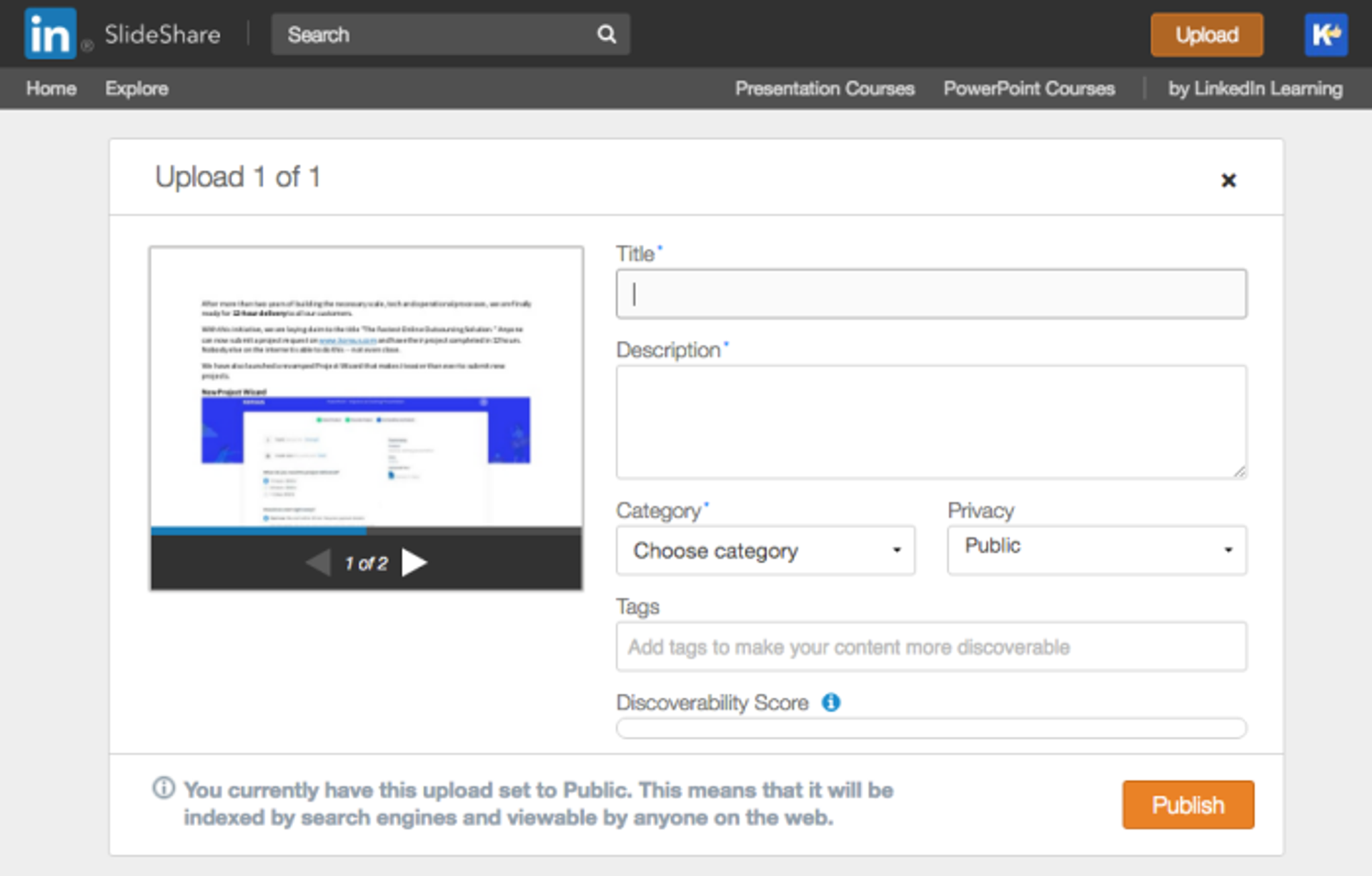The image size is (1372, 876).
Task: Close the upload dialog with X
Action: [1228, 180]
